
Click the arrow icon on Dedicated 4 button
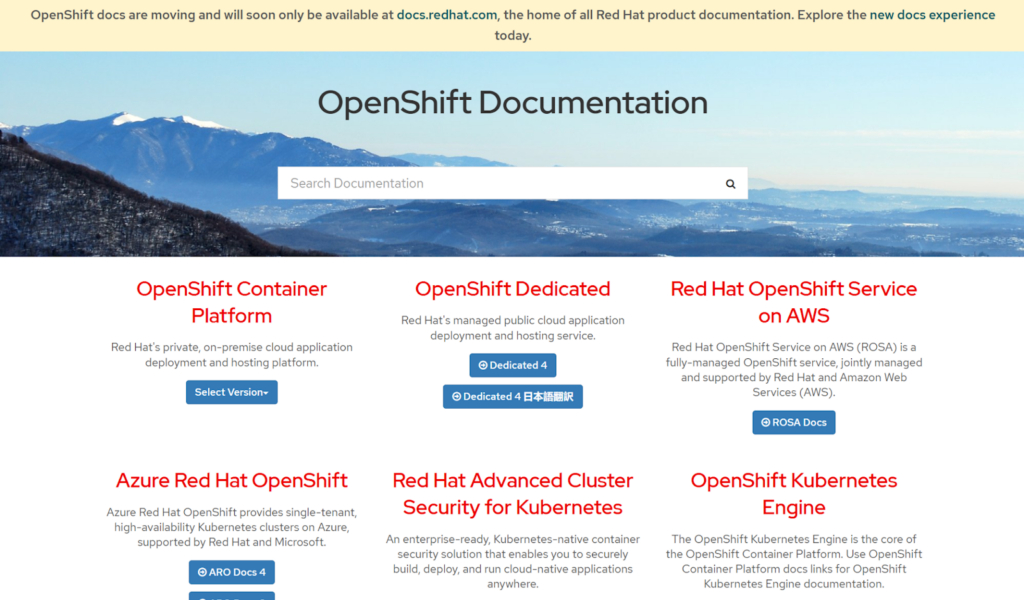[483, 366]
